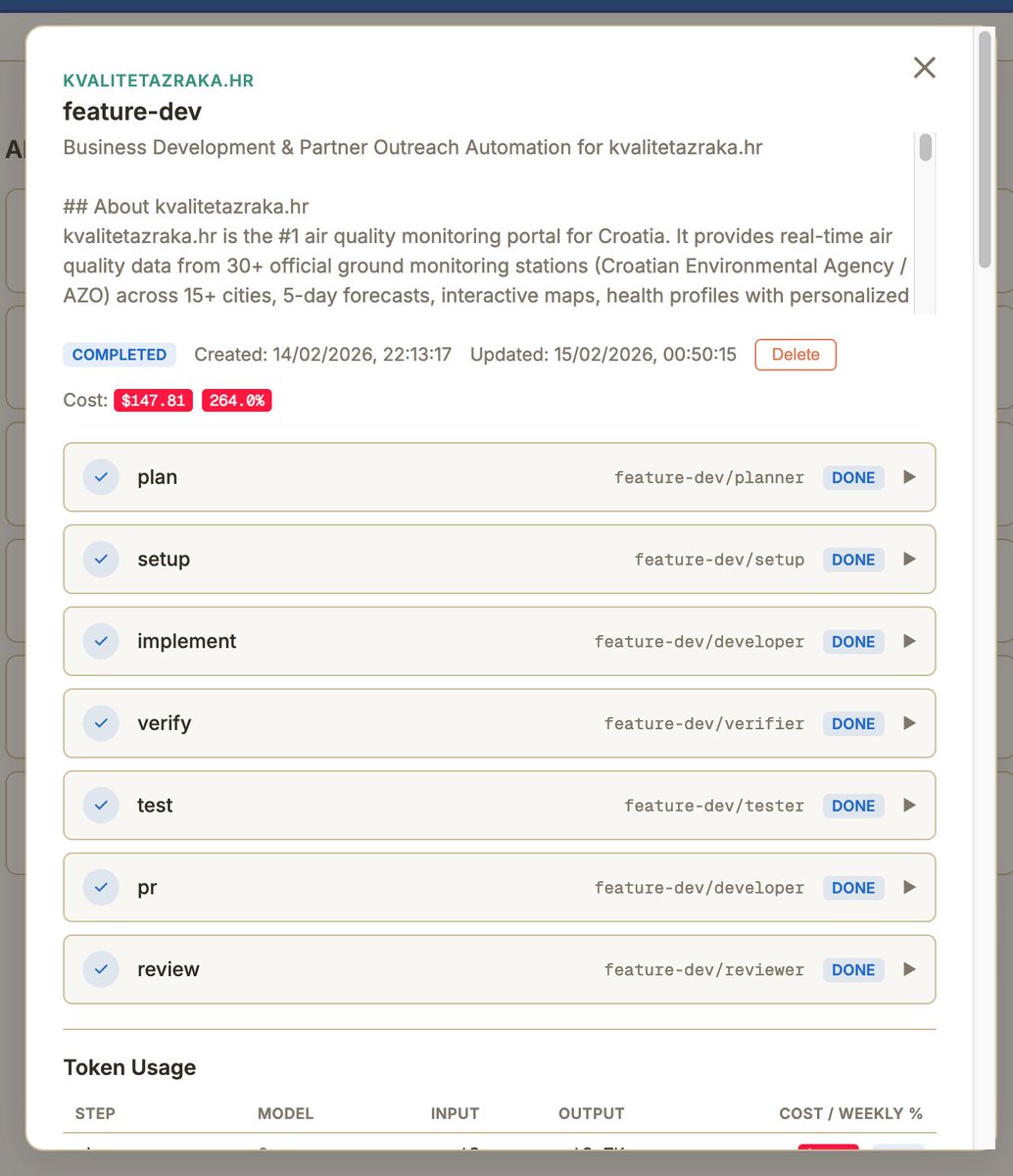
Task: Click the checkmark icon on the test step
Action: (100, 805)
